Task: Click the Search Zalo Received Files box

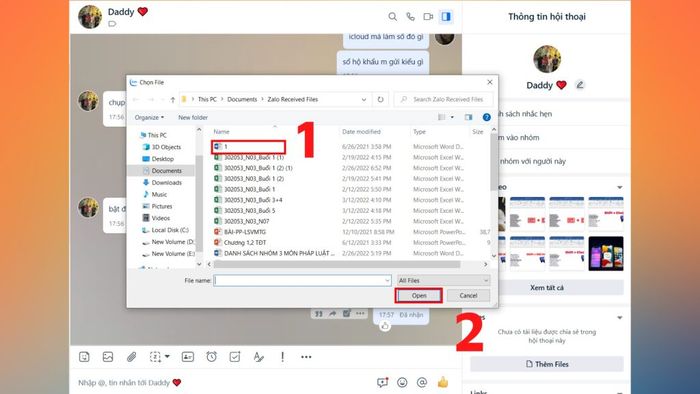Action: (444, 99)
